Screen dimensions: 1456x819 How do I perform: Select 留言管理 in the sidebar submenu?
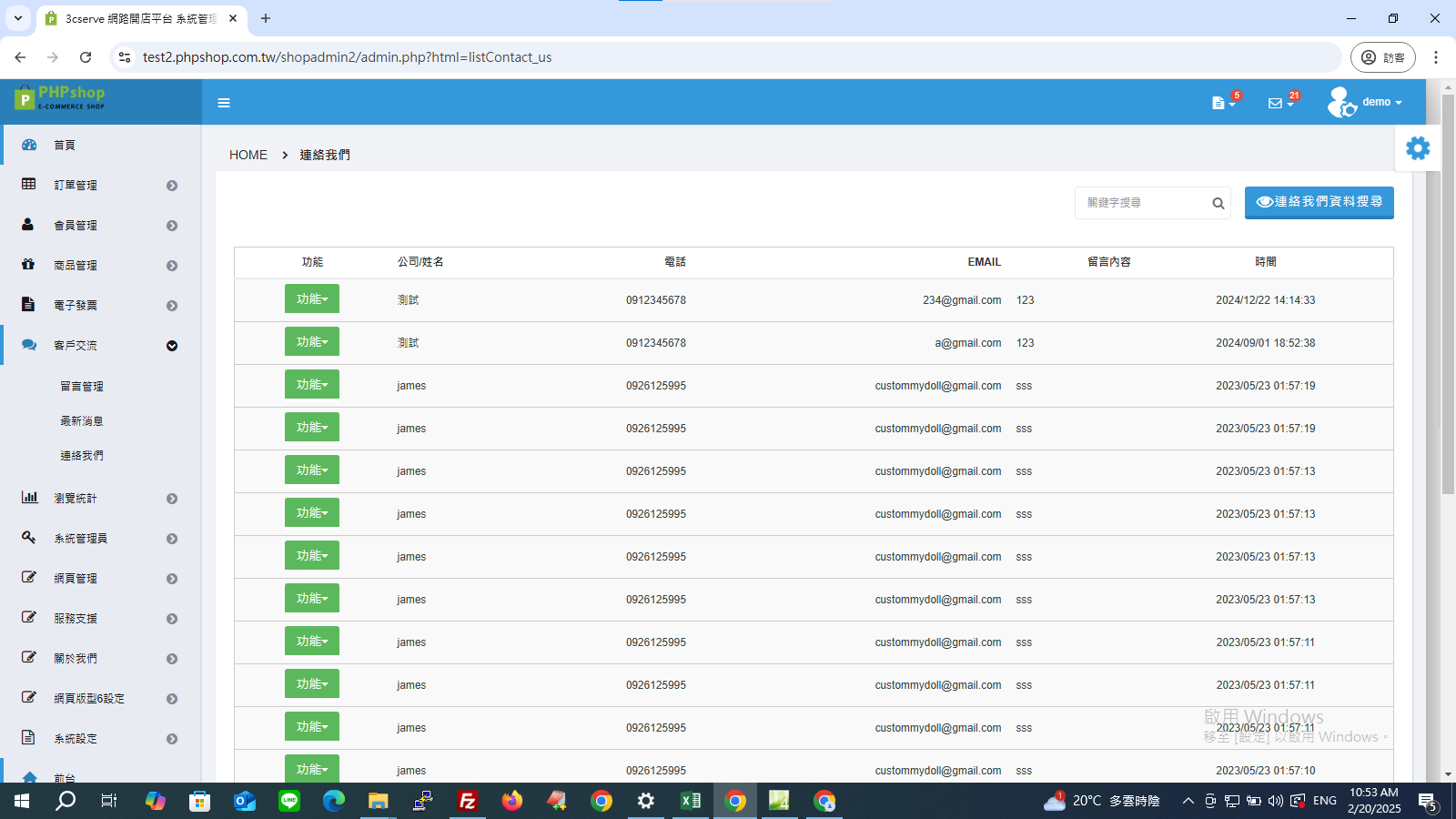click(82, 386)
